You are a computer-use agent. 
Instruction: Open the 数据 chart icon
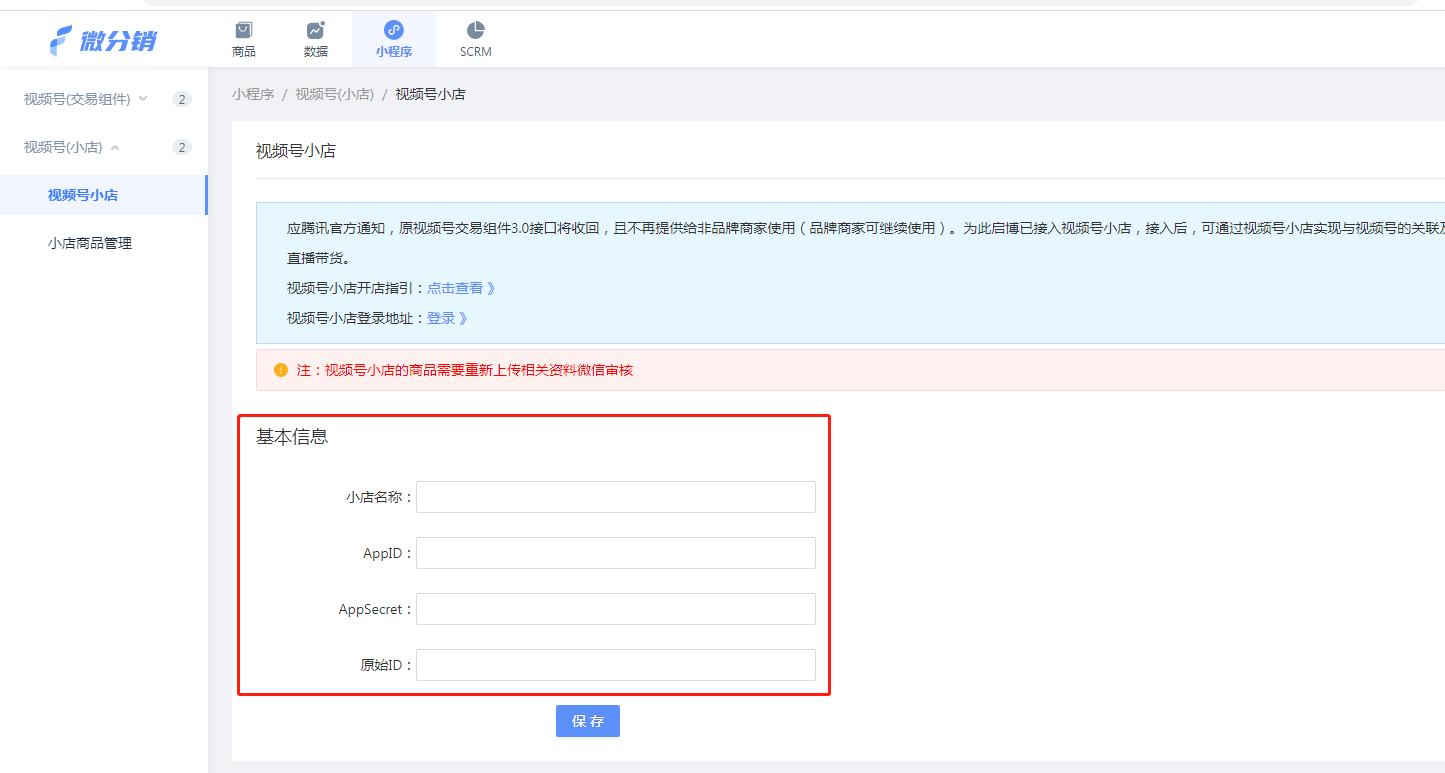315,31
